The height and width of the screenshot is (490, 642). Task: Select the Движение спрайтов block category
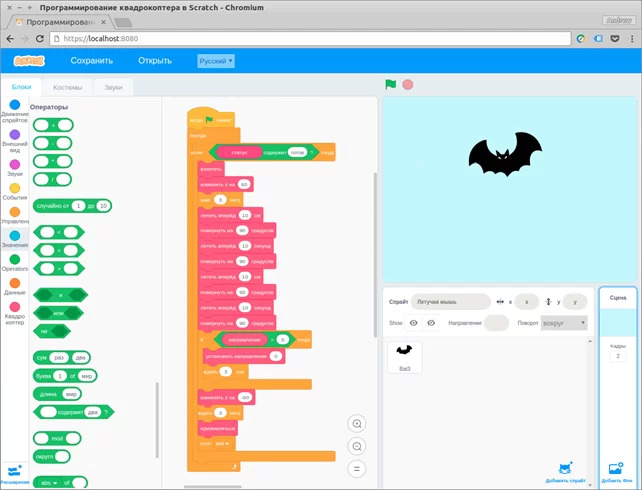tap(14, 110)
